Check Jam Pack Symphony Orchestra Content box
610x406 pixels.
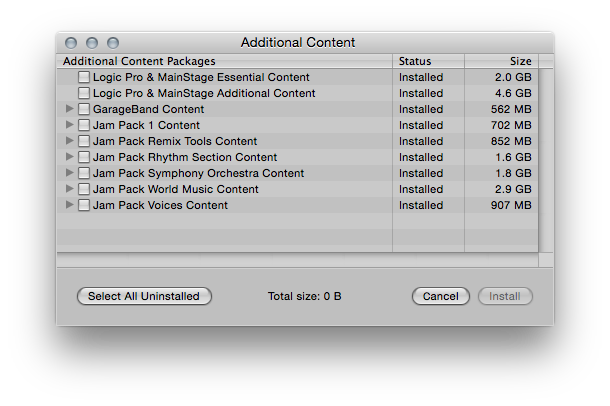[x=84, y=173]
